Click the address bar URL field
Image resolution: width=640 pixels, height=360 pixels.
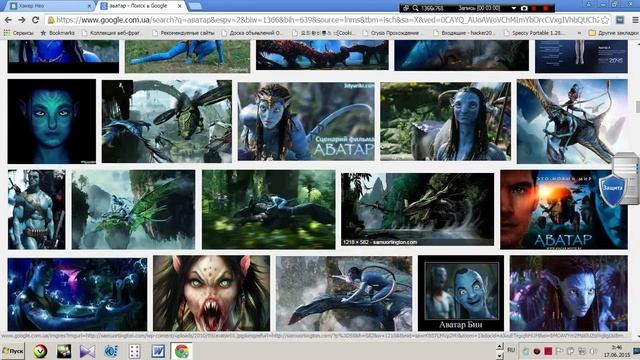(x=327, y=20)
